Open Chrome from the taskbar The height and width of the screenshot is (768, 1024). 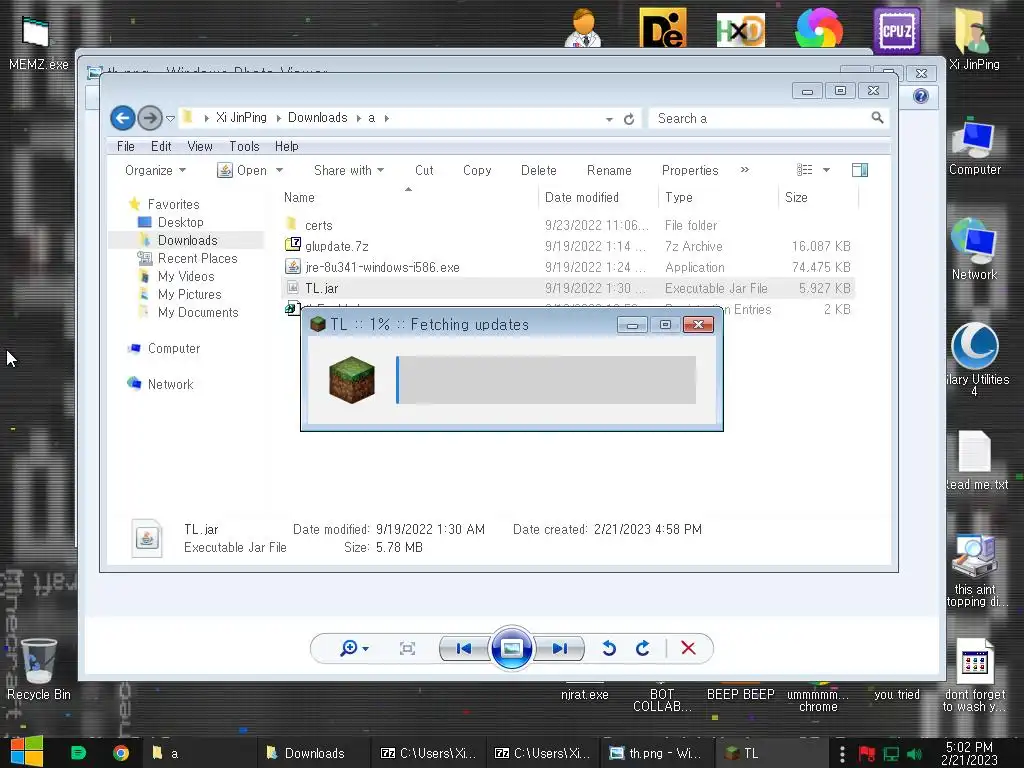120,753
